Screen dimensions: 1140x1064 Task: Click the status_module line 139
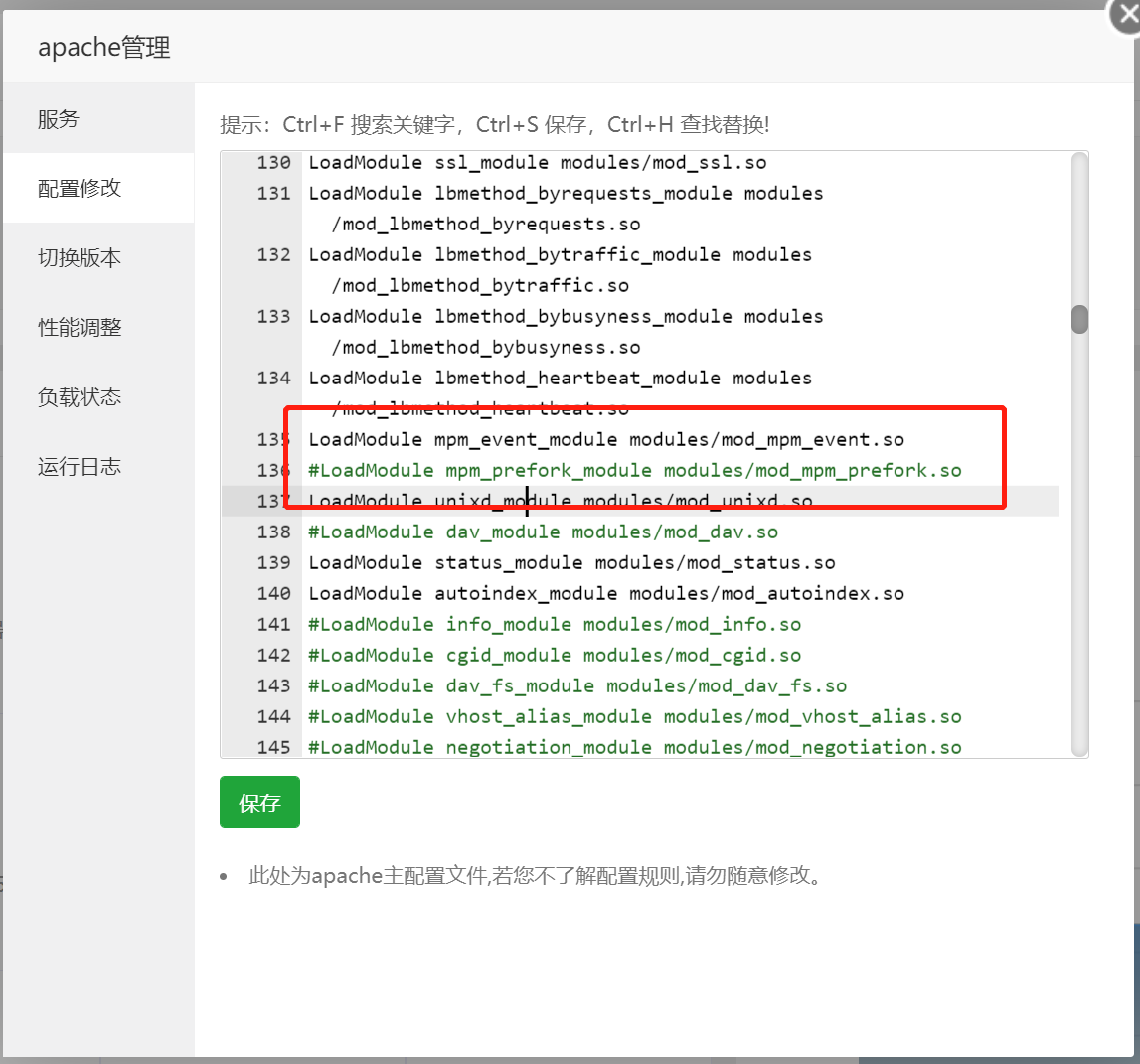pyautogui.click(x=571, y=562)
